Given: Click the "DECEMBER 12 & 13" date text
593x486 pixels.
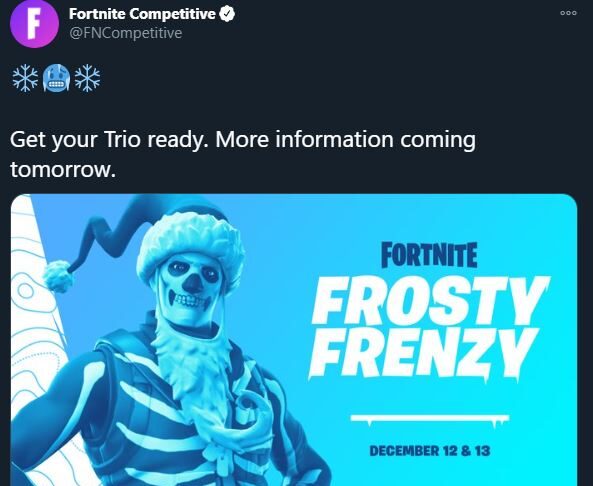Looking at the screenshot, I should 430,451.
